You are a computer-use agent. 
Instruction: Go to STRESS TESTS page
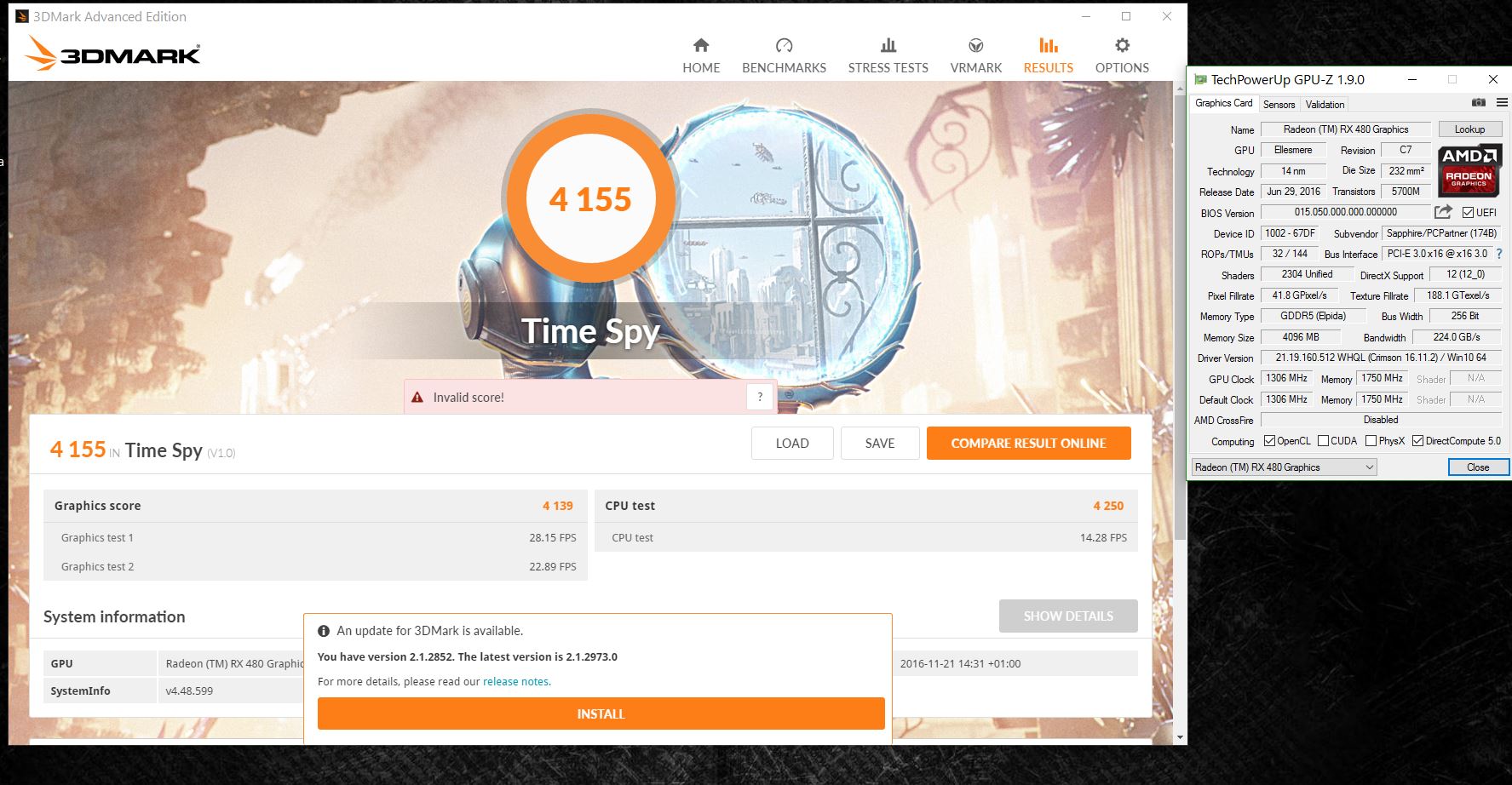[x=888, y=56]
